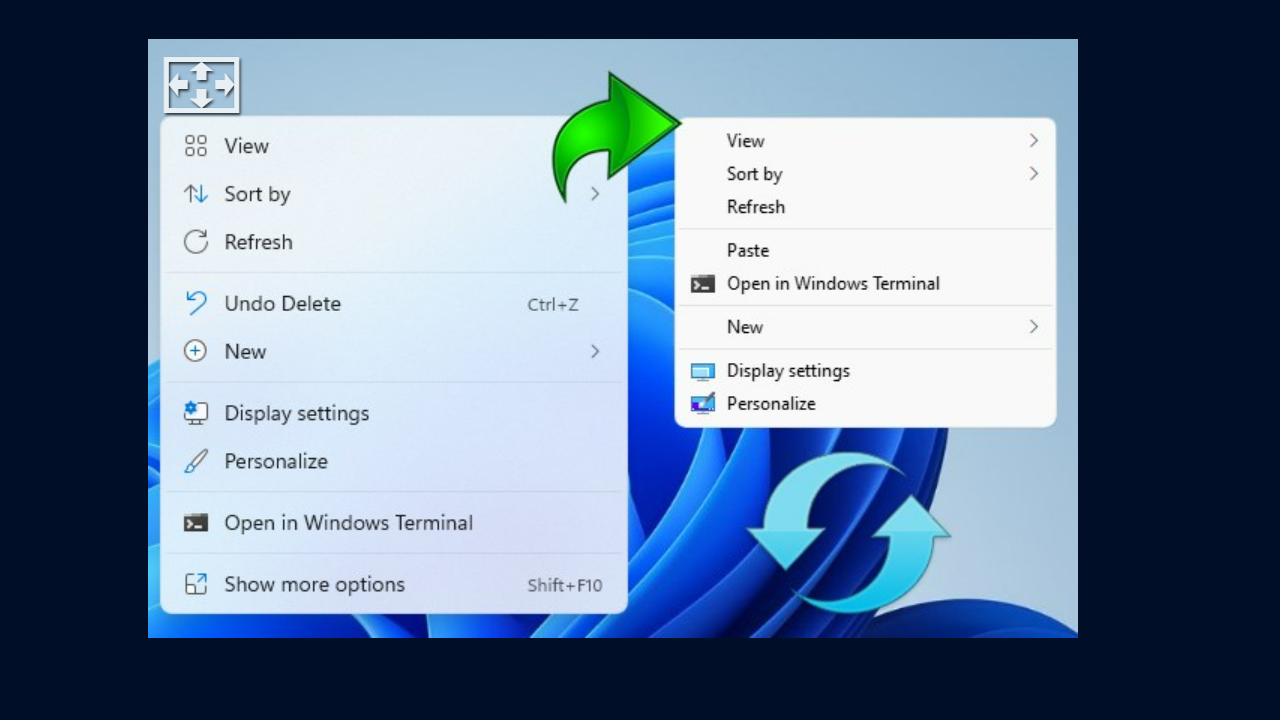This screenshot has height=720, width=1280.
Task: Click the Ctrl+Z shortcut text
Action: (553, 305)
